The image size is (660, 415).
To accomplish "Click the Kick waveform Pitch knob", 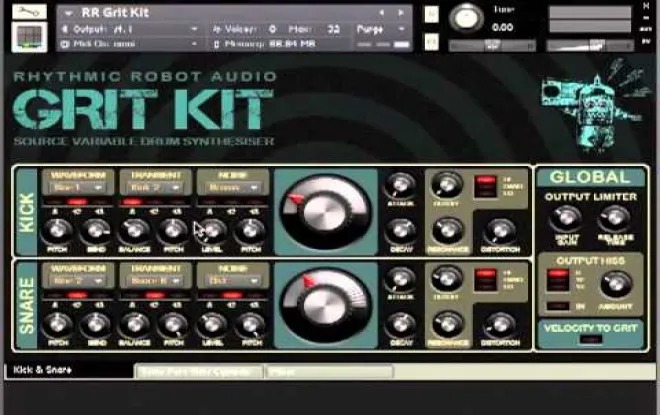I will (x=58, y=231).
